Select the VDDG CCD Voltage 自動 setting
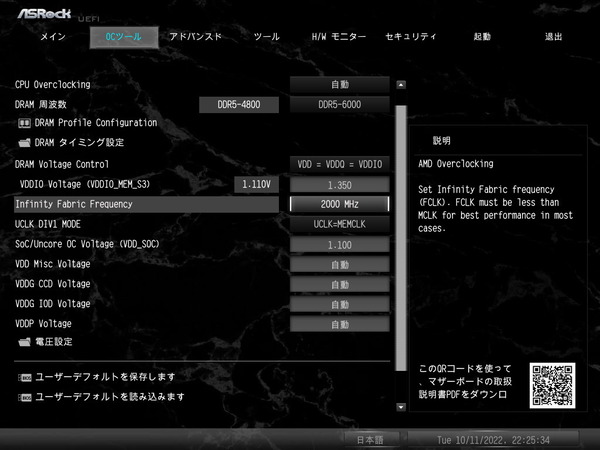Viewport: 600px width, 450px height. pos(339,284)
